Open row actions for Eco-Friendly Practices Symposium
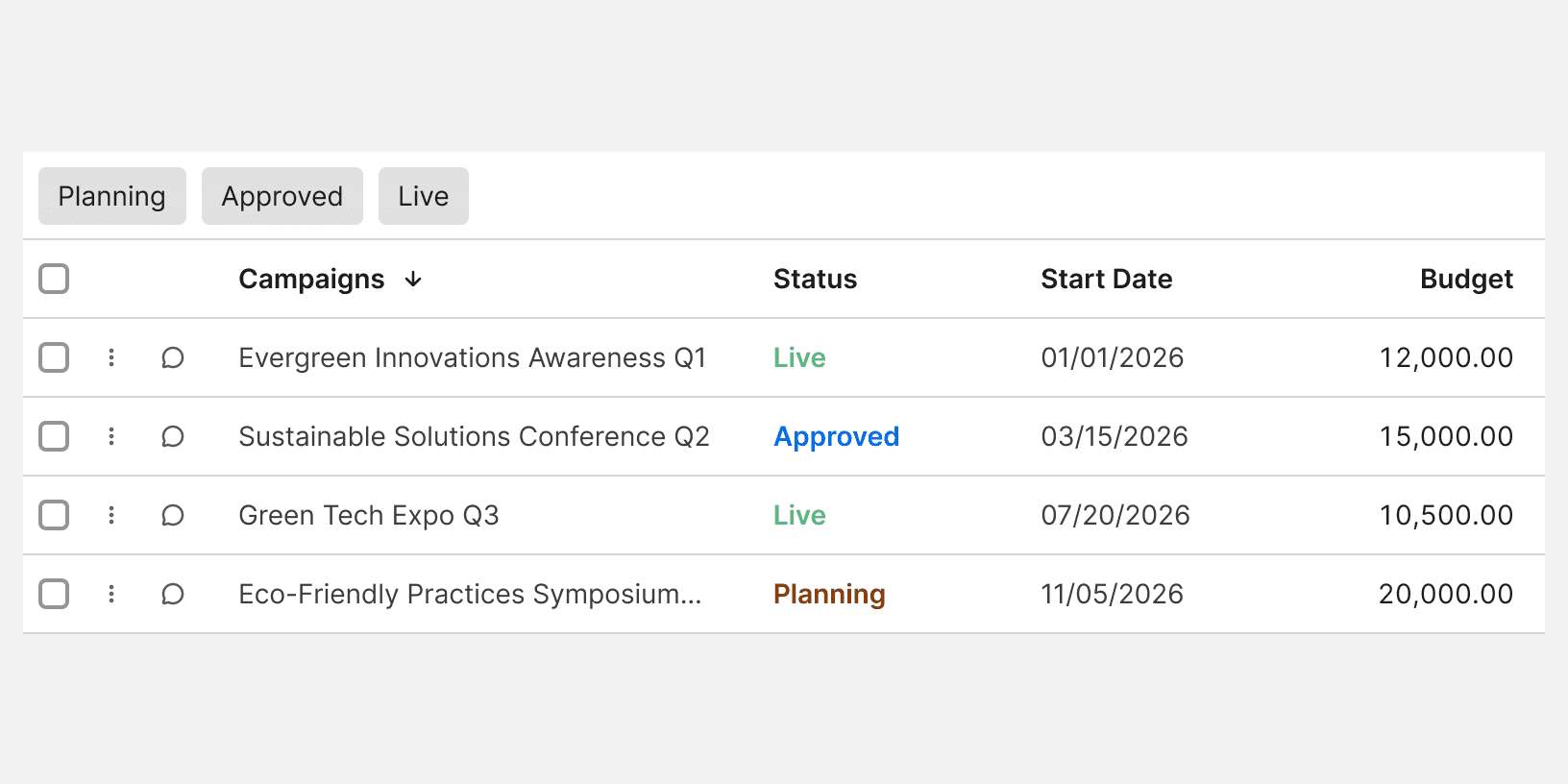Image resolution: width=1568 pixels, height=784 pixels. pos(111,594)
